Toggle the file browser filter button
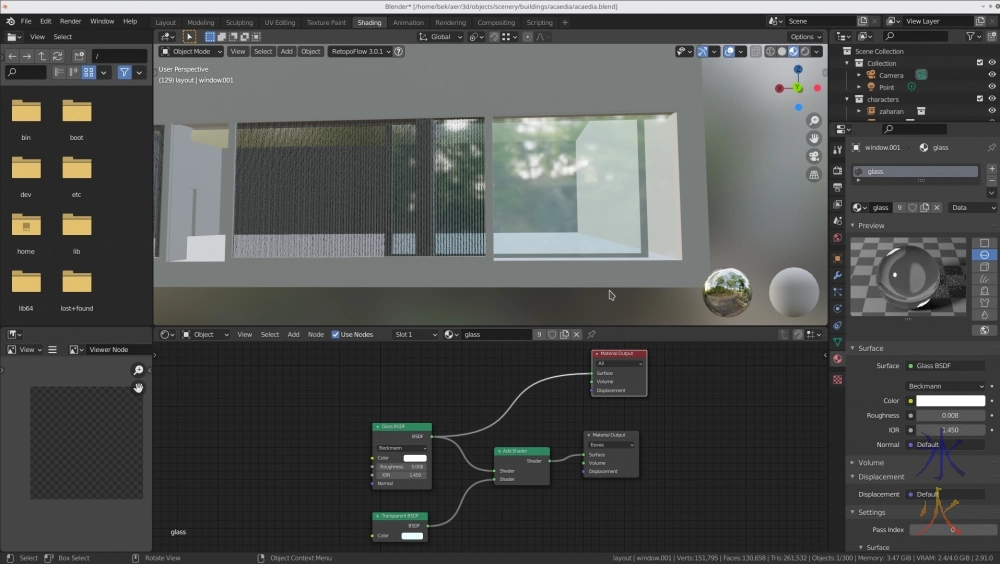This screenshot has width=1000, height=564. 124,72
